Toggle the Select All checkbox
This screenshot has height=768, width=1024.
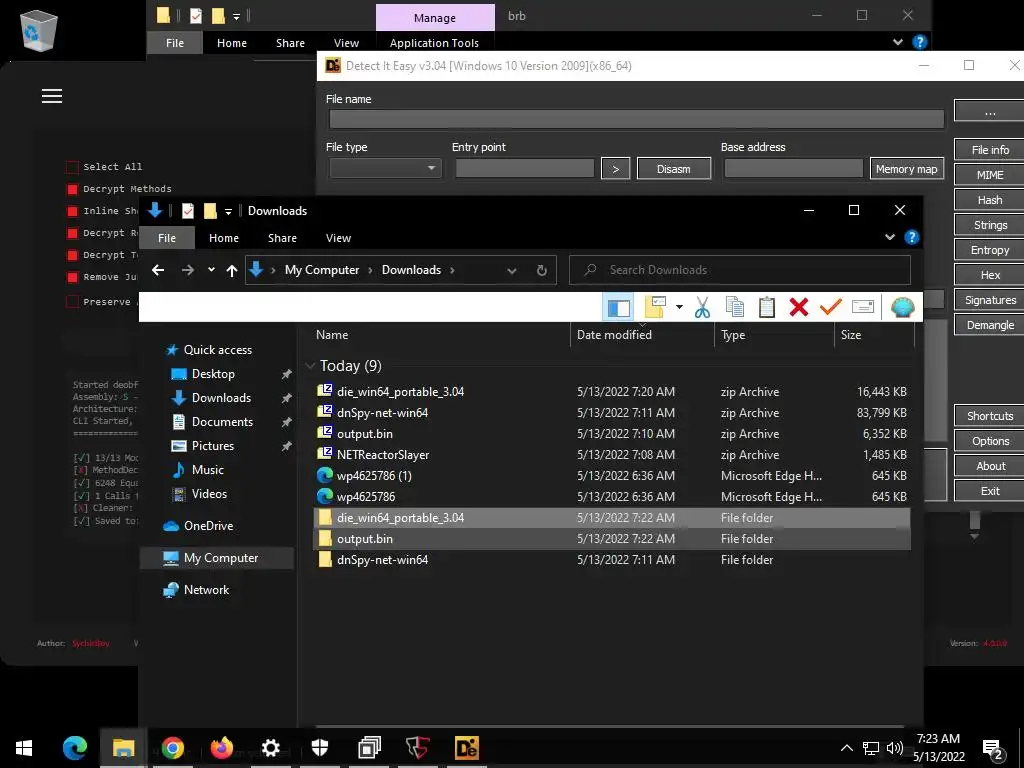(x=72, y=167)
